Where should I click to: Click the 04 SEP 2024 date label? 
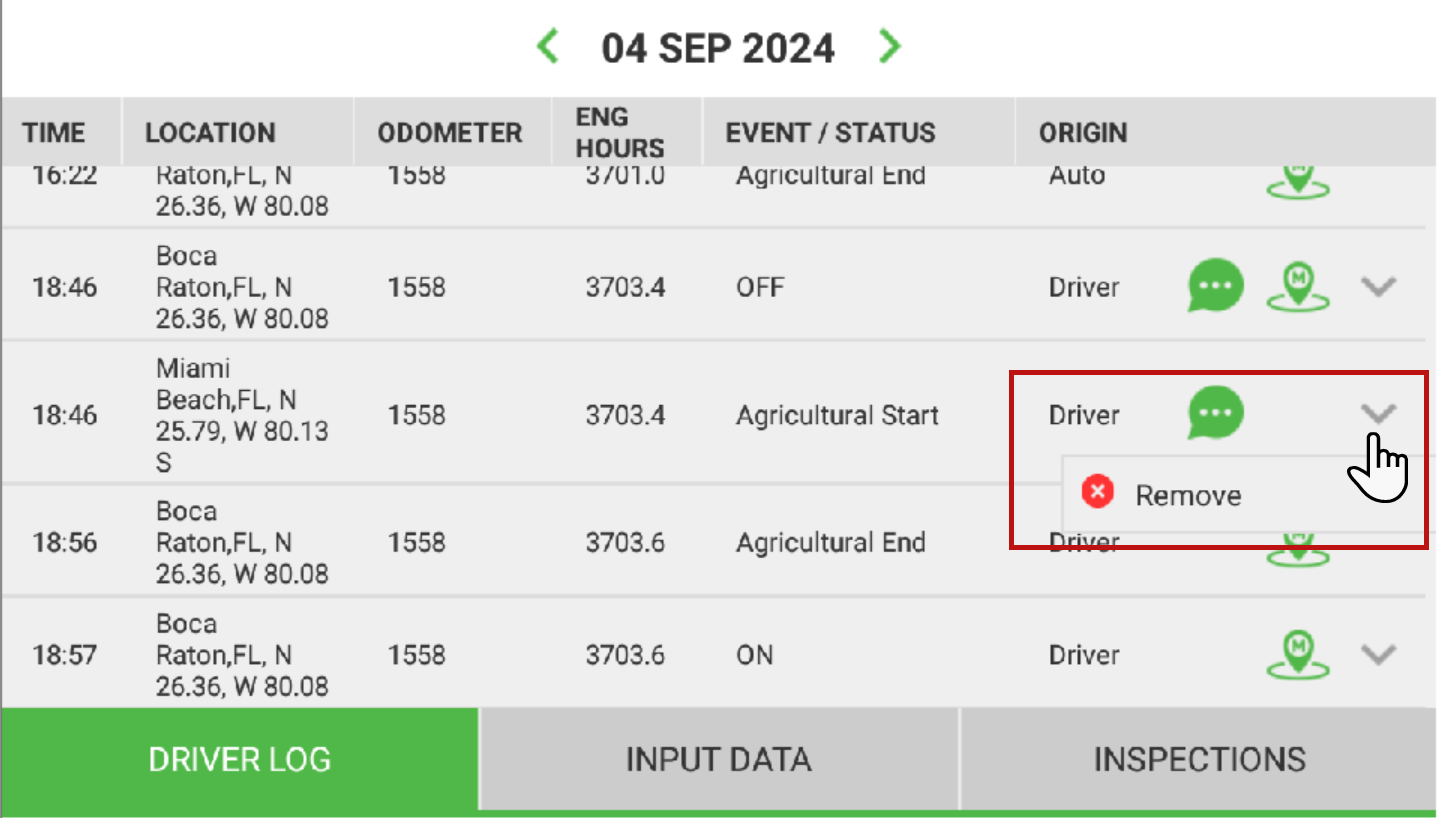[718, 48]
